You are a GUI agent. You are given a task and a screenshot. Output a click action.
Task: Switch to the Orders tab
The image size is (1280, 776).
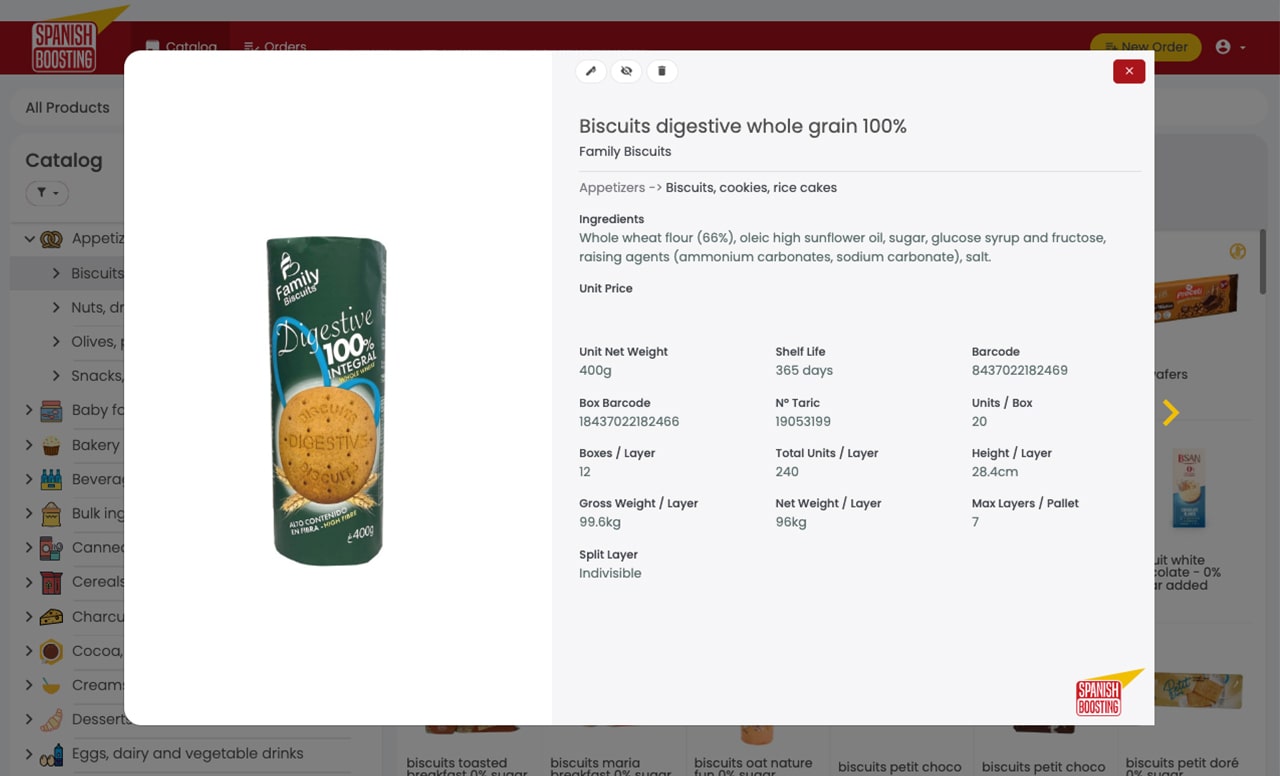tap(275, 47)
